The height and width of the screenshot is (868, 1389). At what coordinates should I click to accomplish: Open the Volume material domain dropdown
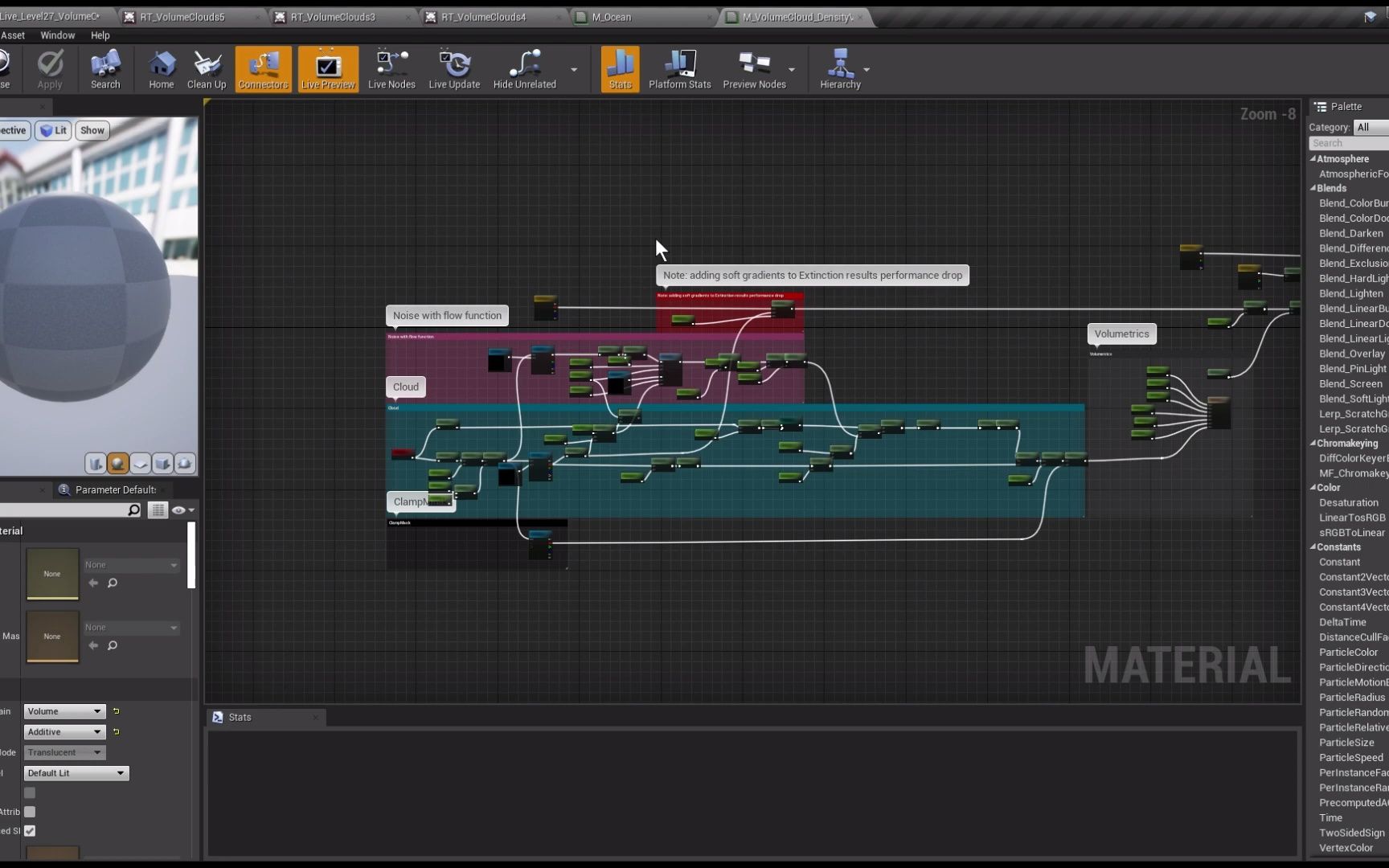64,710
